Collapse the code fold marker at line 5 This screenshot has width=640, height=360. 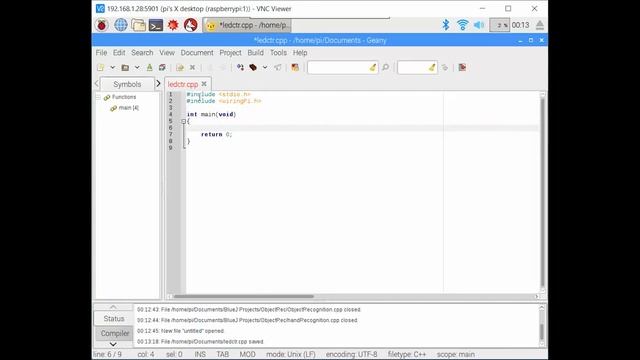[183, 121]
